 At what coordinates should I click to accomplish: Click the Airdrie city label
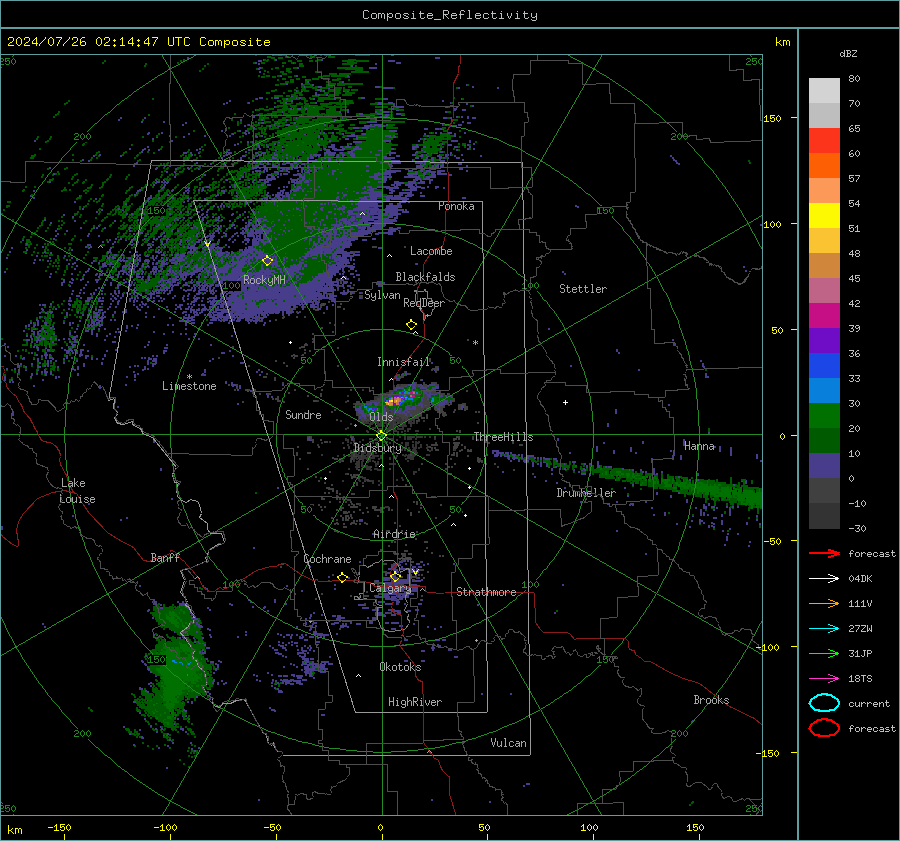(394, 534)
